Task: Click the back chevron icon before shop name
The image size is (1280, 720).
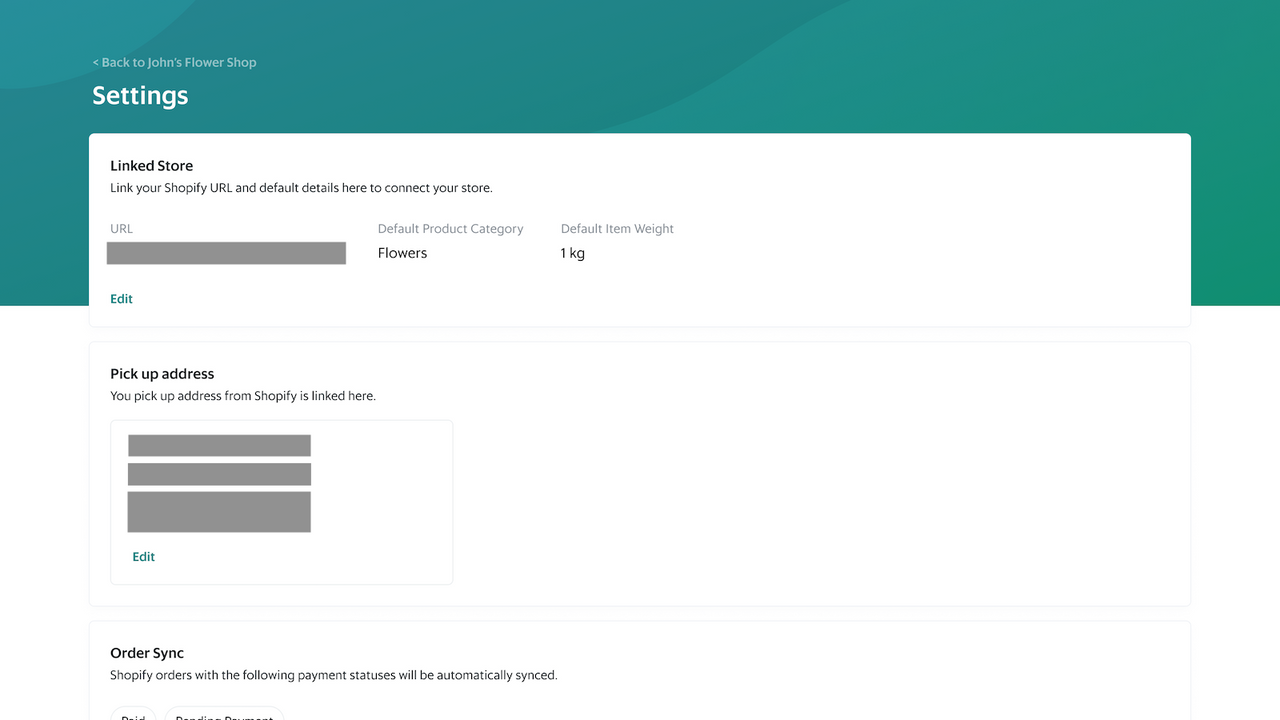Action: (x=94, y=62)
